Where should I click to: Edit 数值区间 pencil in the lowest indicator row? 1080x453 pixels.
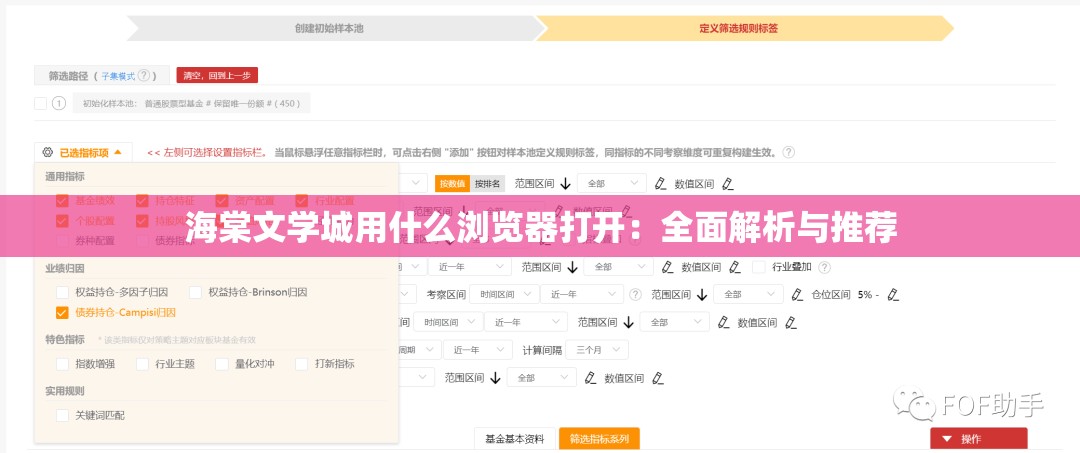pos(657,378)
